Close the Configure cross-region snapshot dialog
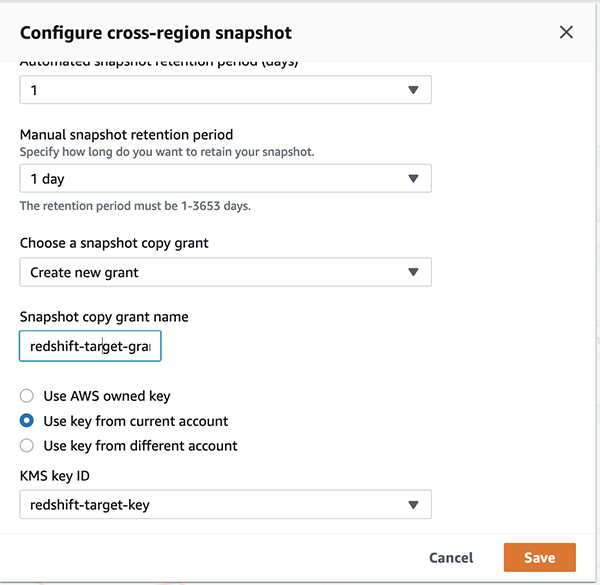This screenshot has height=585, width=600. pos(566,32)
